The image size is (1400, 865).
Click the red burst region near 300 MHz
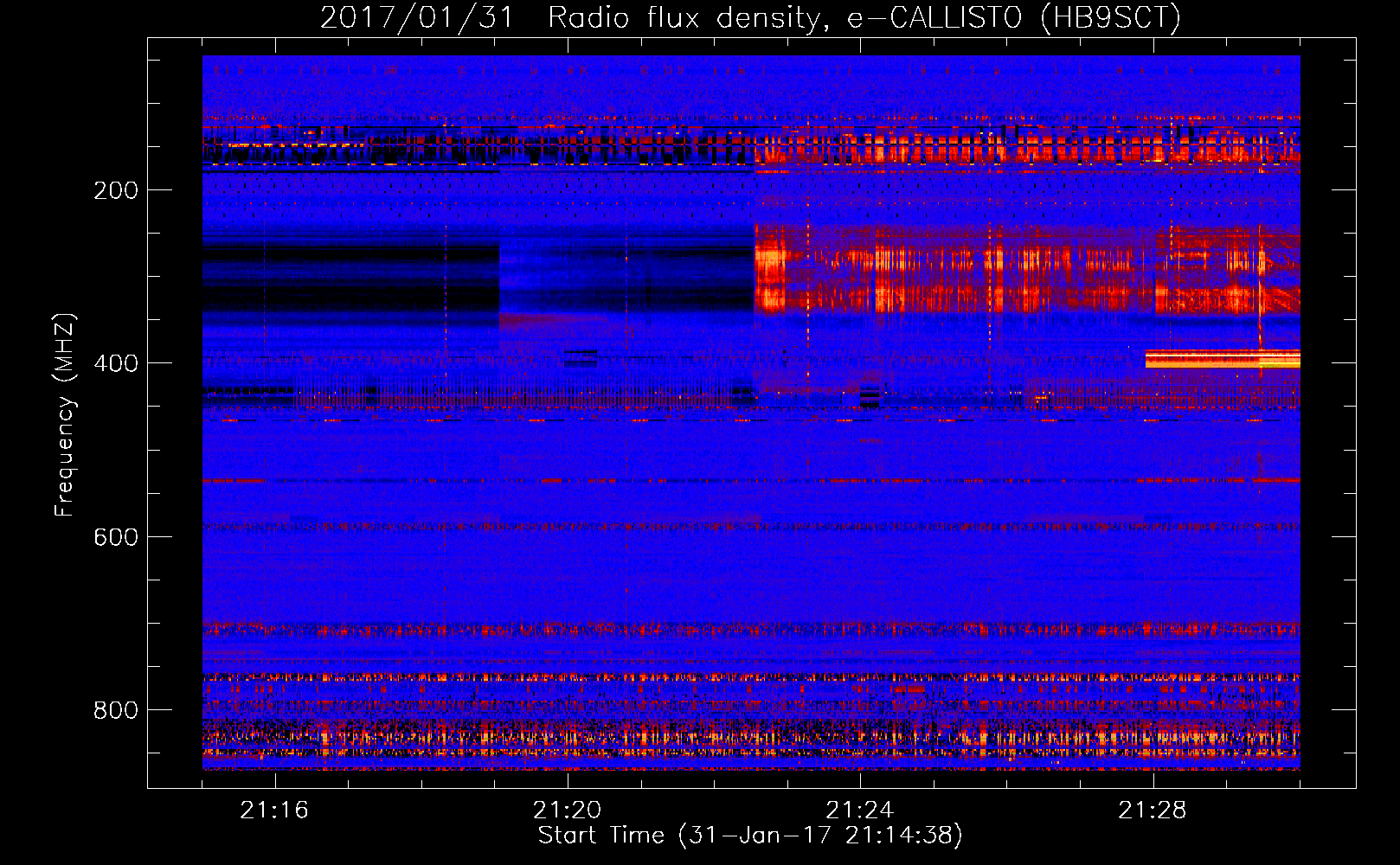[x=1027, y=269]
